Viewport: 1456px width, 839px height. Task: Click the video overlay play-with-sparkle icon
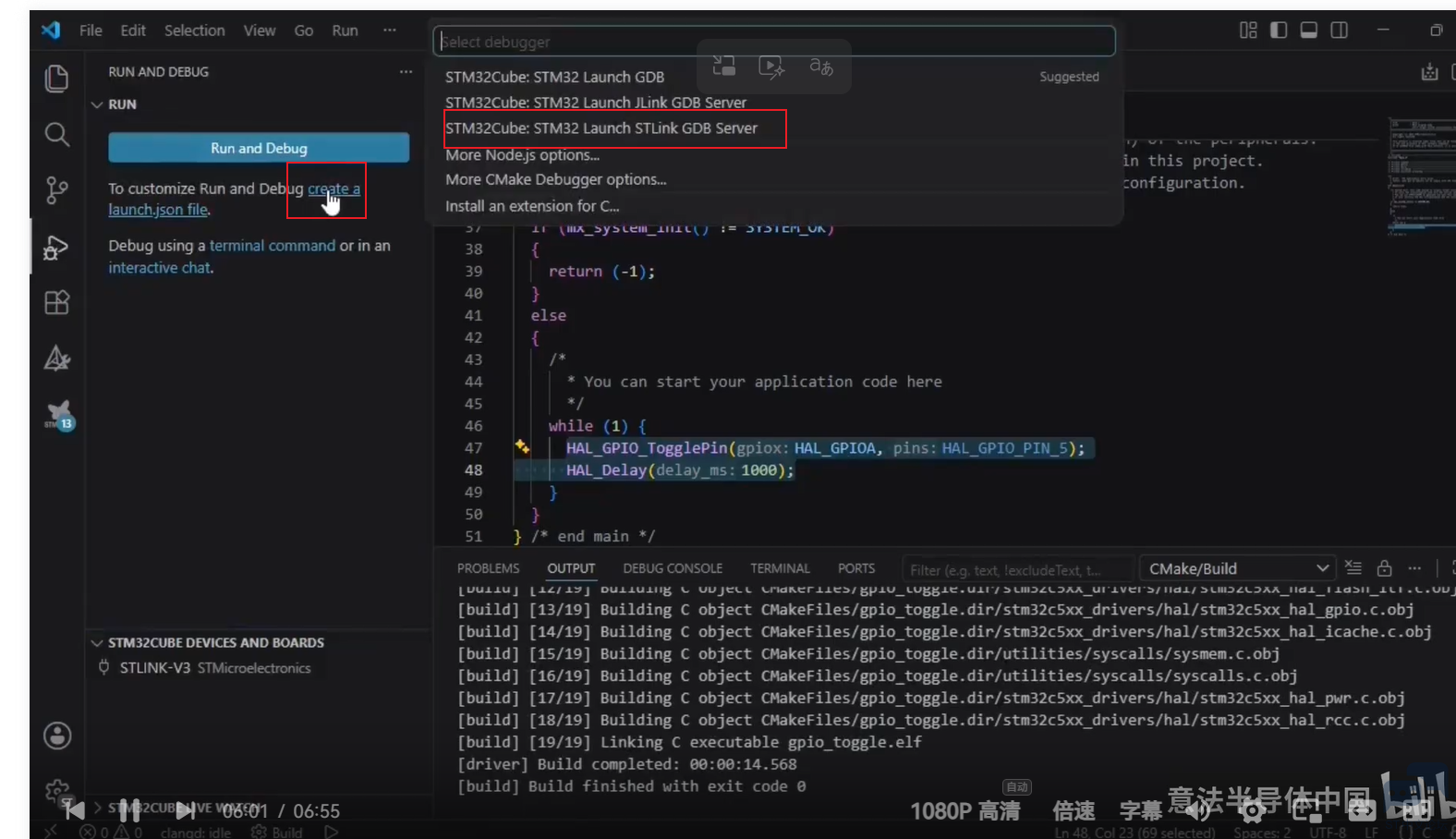(x=771, y=66)
